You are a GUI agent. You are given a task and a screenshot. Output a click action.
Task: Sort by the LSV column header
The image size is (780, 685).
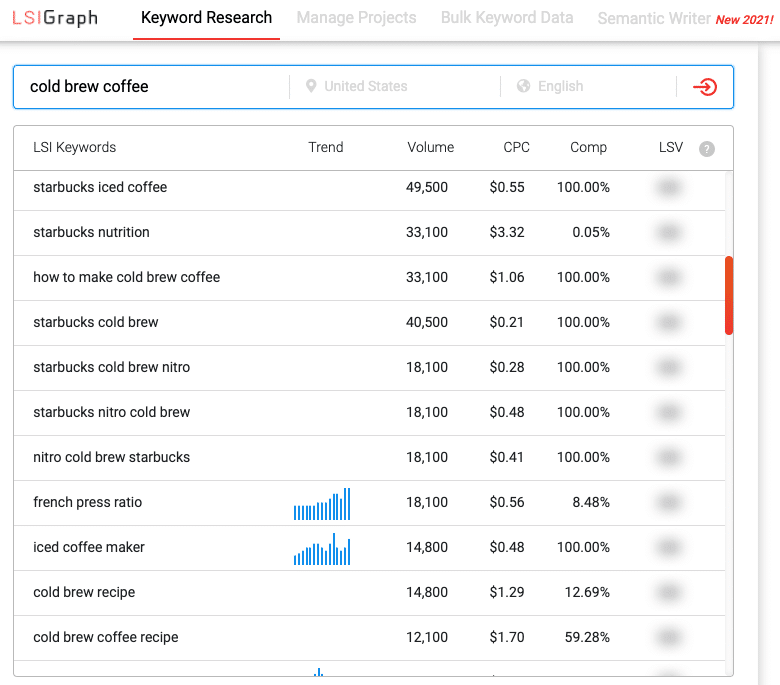point(671,147)
